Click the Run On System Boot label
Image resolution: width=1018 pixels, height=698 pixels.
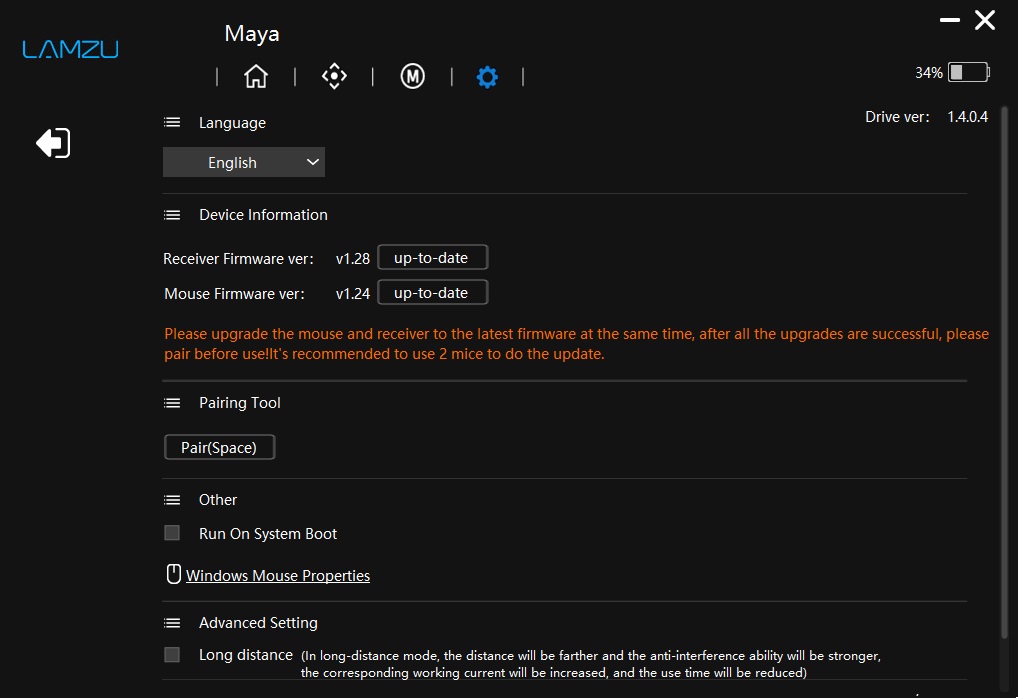pyautogui.click(x=267, y=534)
